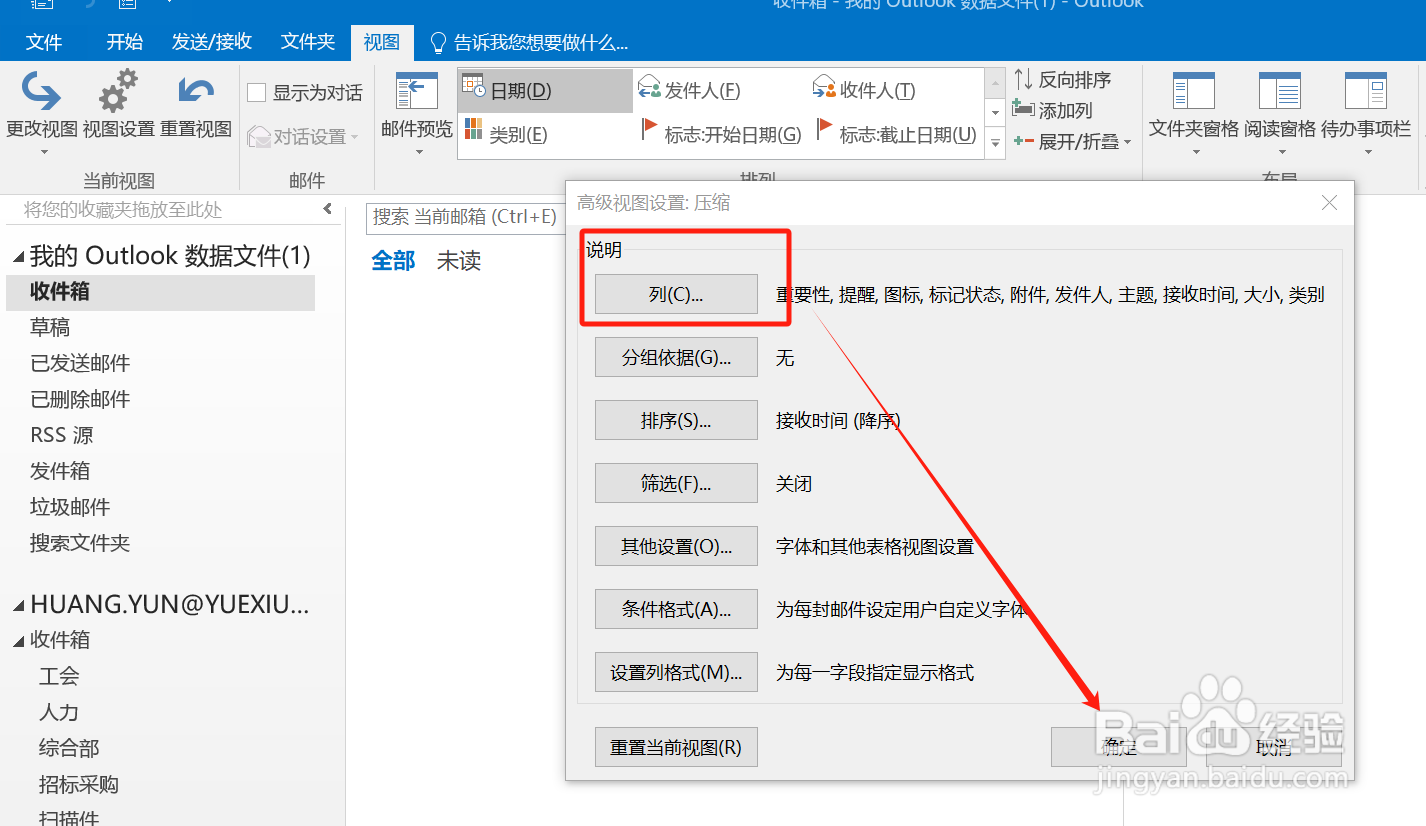Screen dimensions: 1426x826
Task: Click Reset View (重置视图) icon
Action: point(196,105)
